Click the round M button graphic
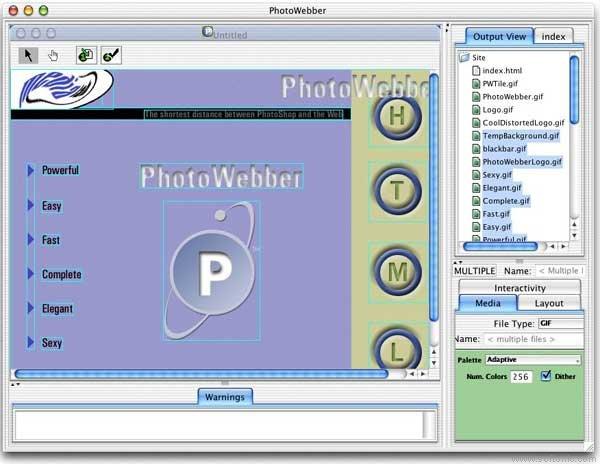This screenshot has width=600, height=464. point(398,272)
